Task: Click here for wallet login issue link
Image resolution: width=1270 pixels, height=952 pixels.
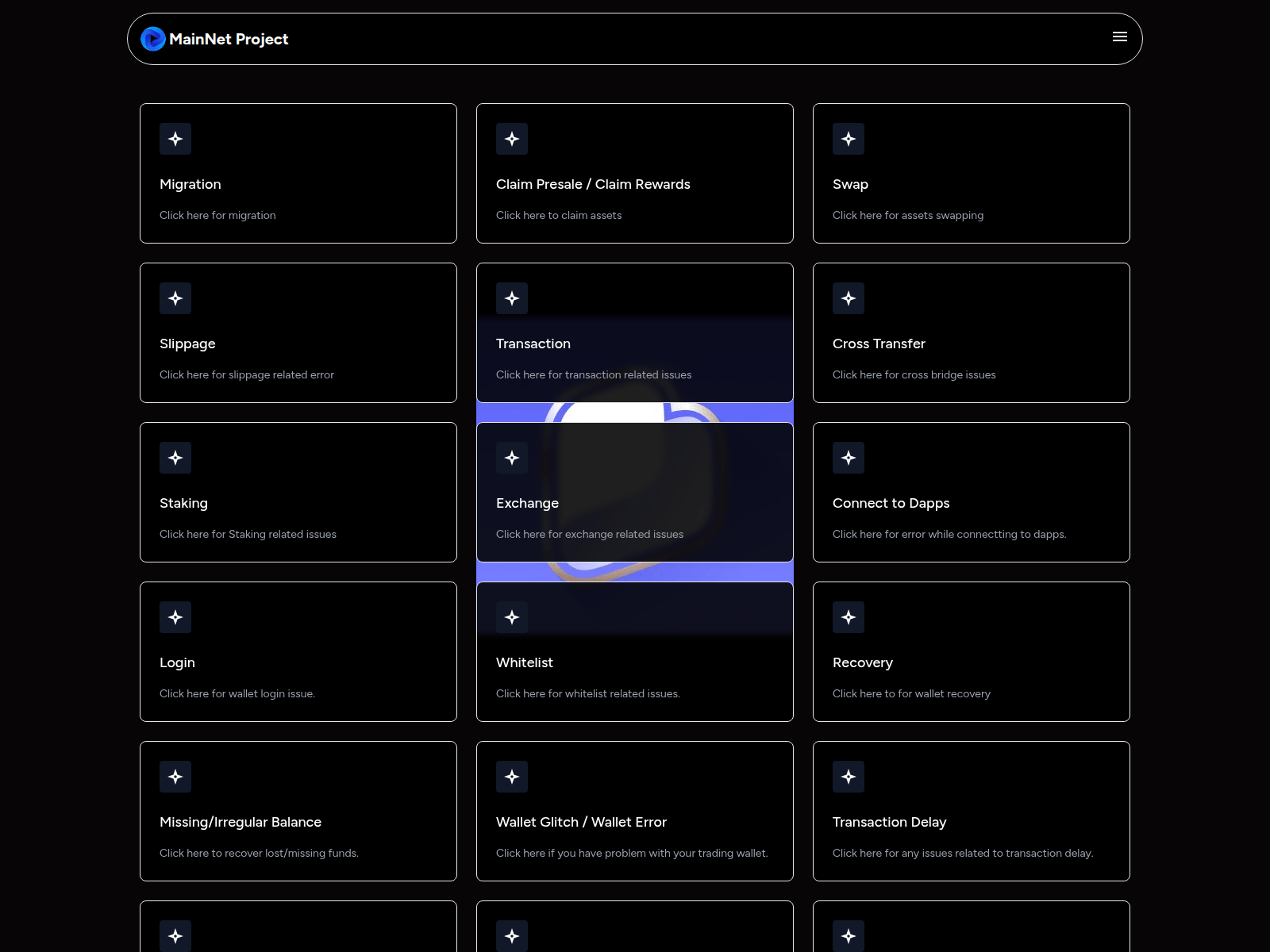Action: pos(237,693)
